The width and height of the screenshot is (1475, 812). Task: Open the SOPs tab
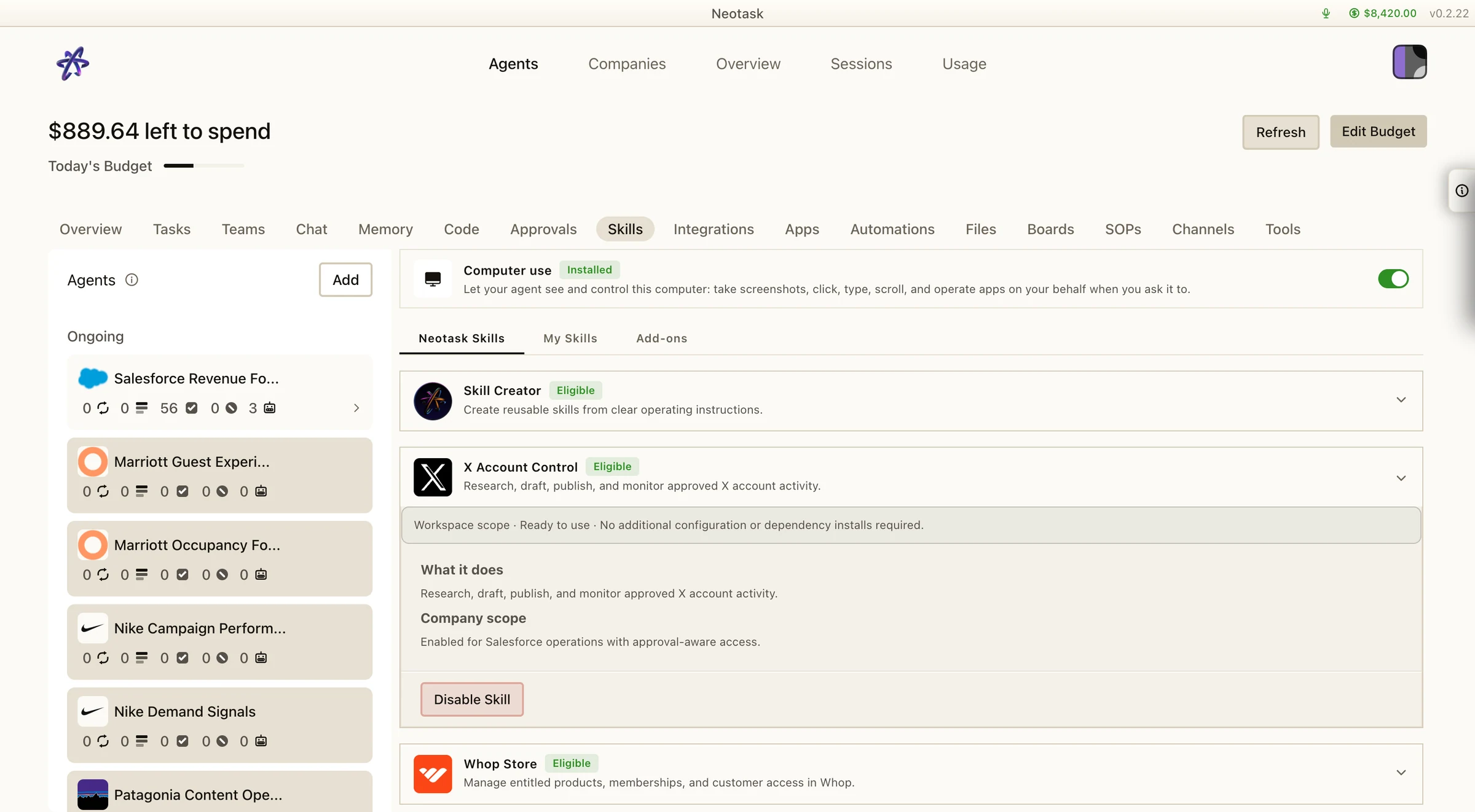click(x=1123, y=229)
